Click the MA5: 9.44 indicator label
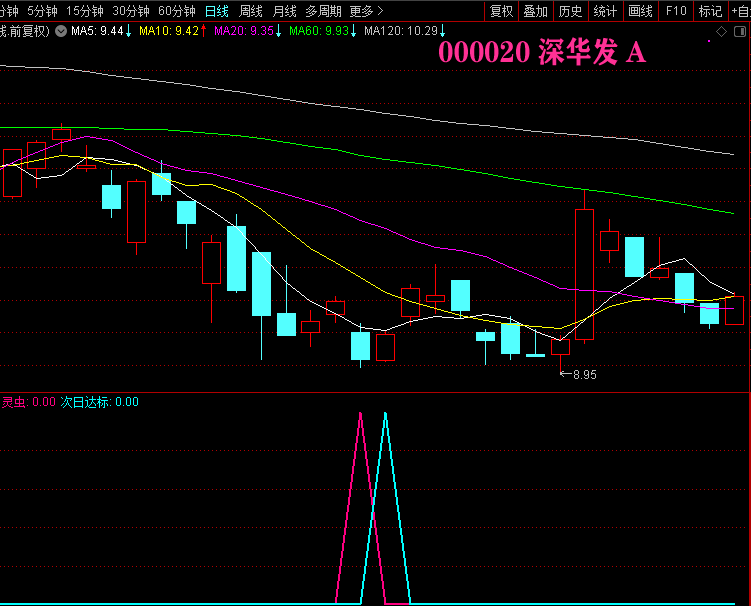The image size is (751, 606). click(x=101, y=31)
